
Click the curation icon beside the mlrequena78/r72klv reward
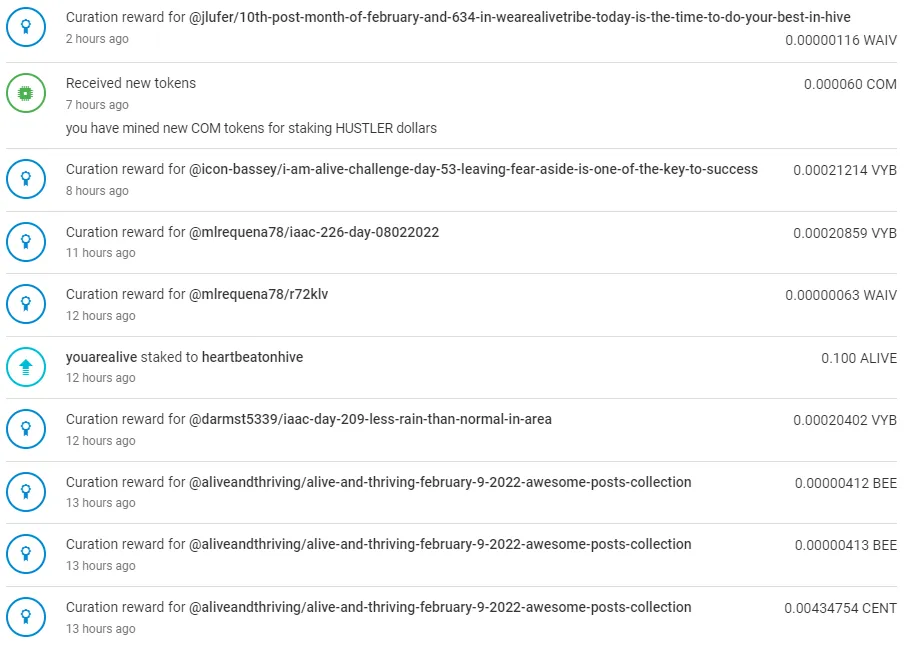pos(26,304)
